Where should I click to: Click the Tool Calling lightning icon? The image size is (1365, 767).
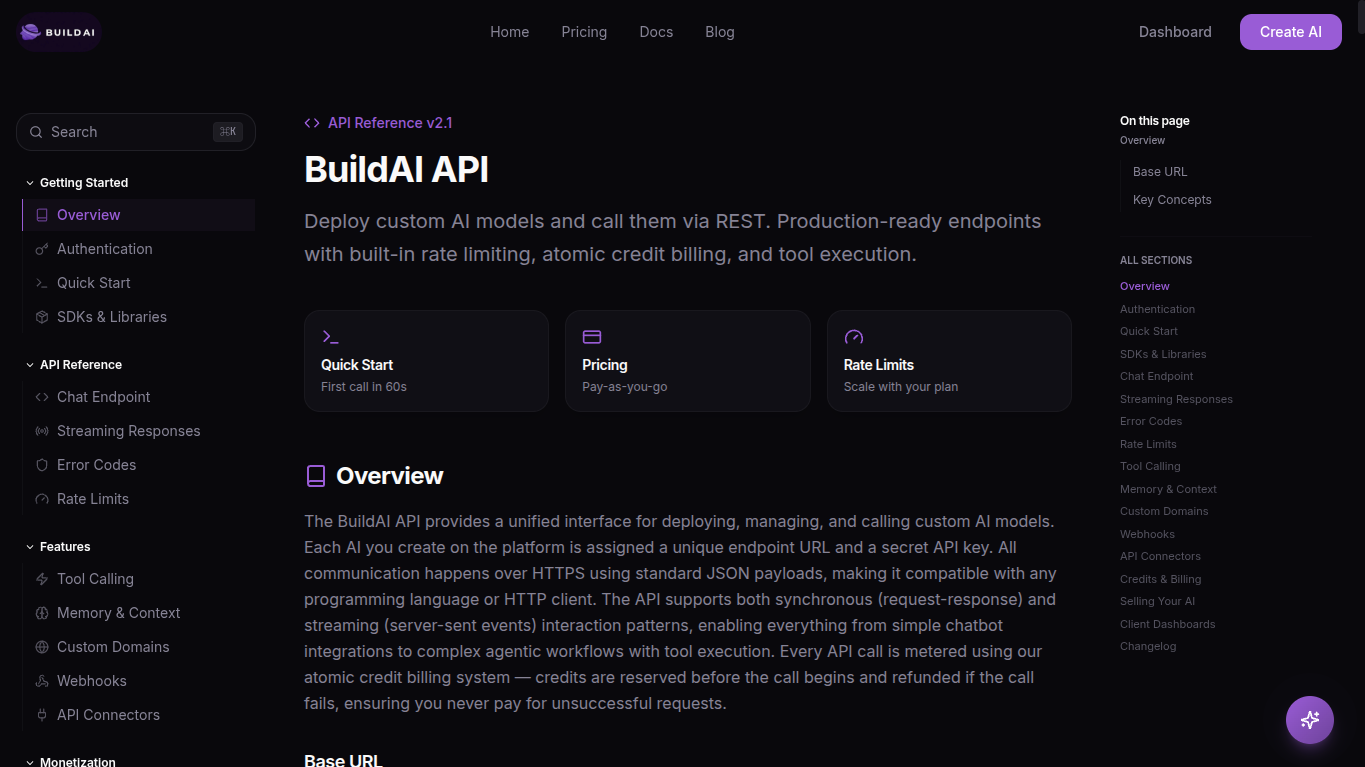pos(42,579)
